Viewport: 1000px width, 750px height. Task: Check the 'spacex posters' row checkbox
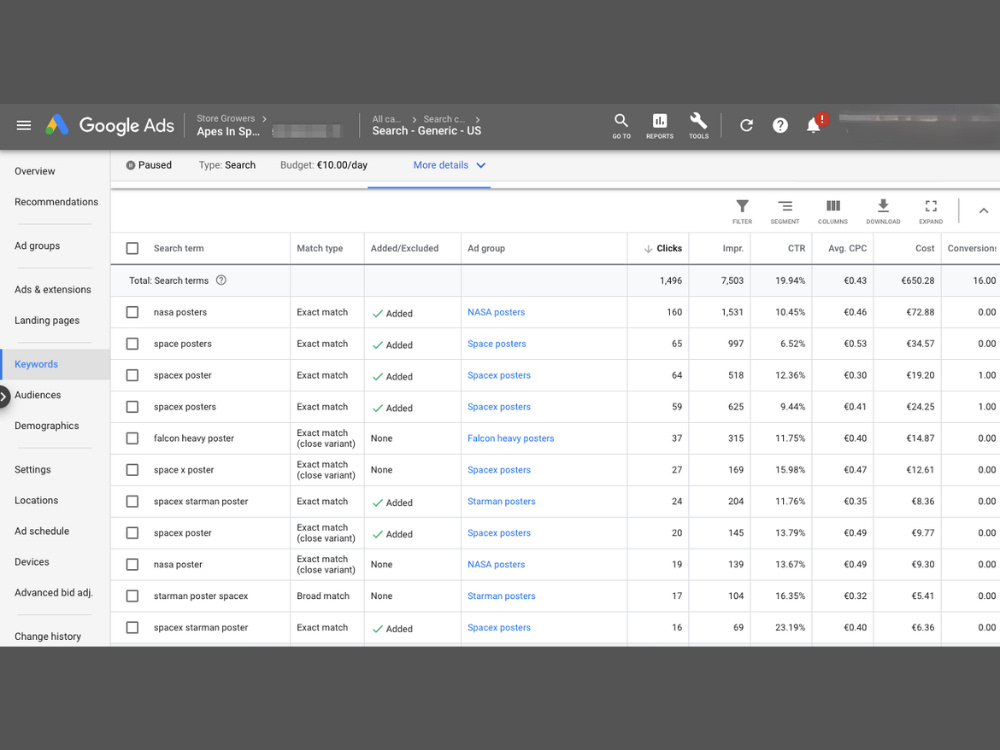[132, 407]
